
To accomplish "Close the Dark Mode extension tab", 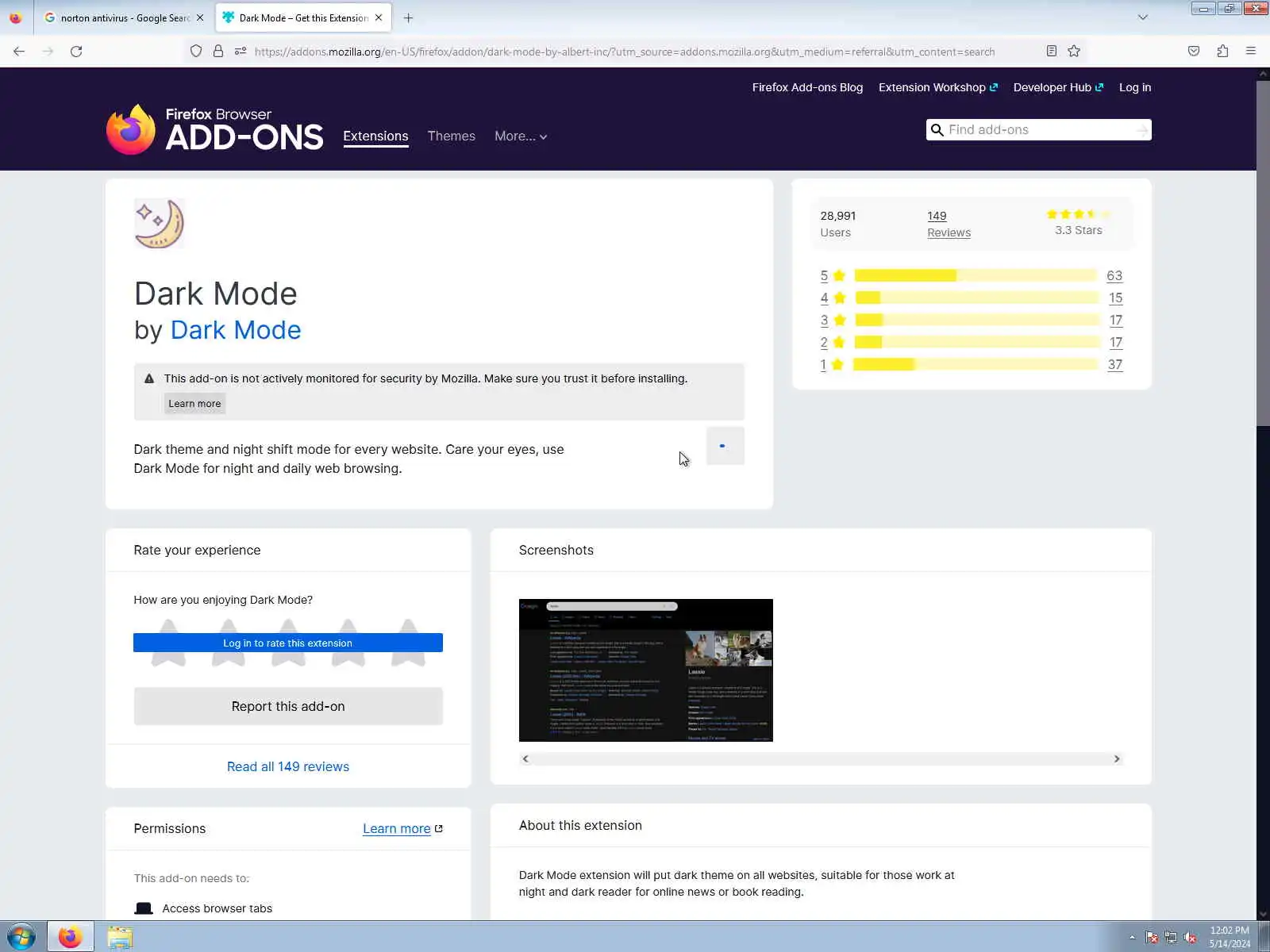I will (379, 17).
